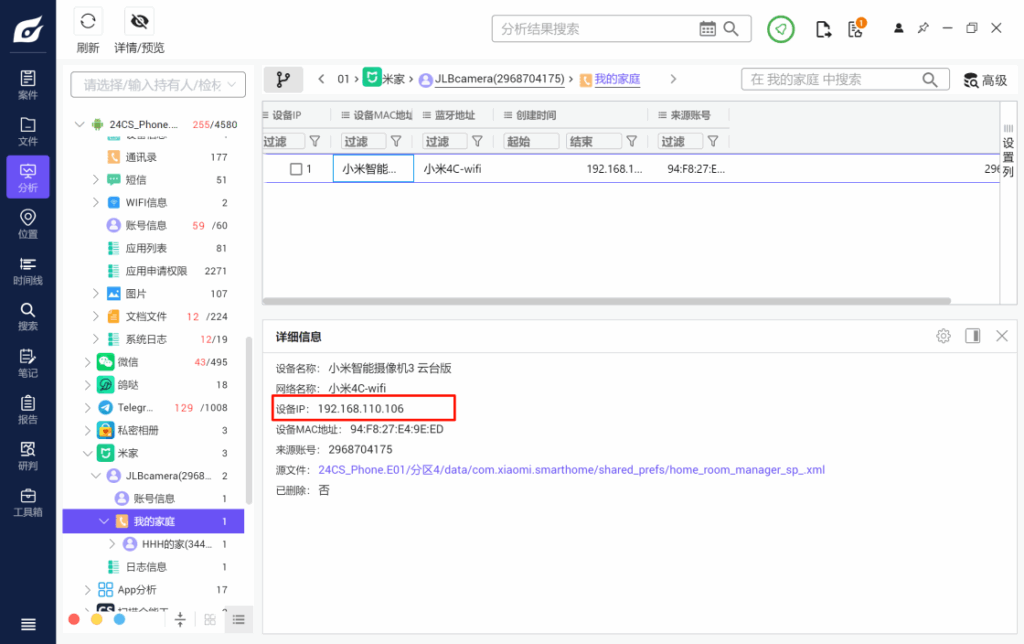The height and width of the screenshot is (644, 1024).
Task: Open the 时间线 timeline panel in sidebar
Action: click(x=27, y=270)
